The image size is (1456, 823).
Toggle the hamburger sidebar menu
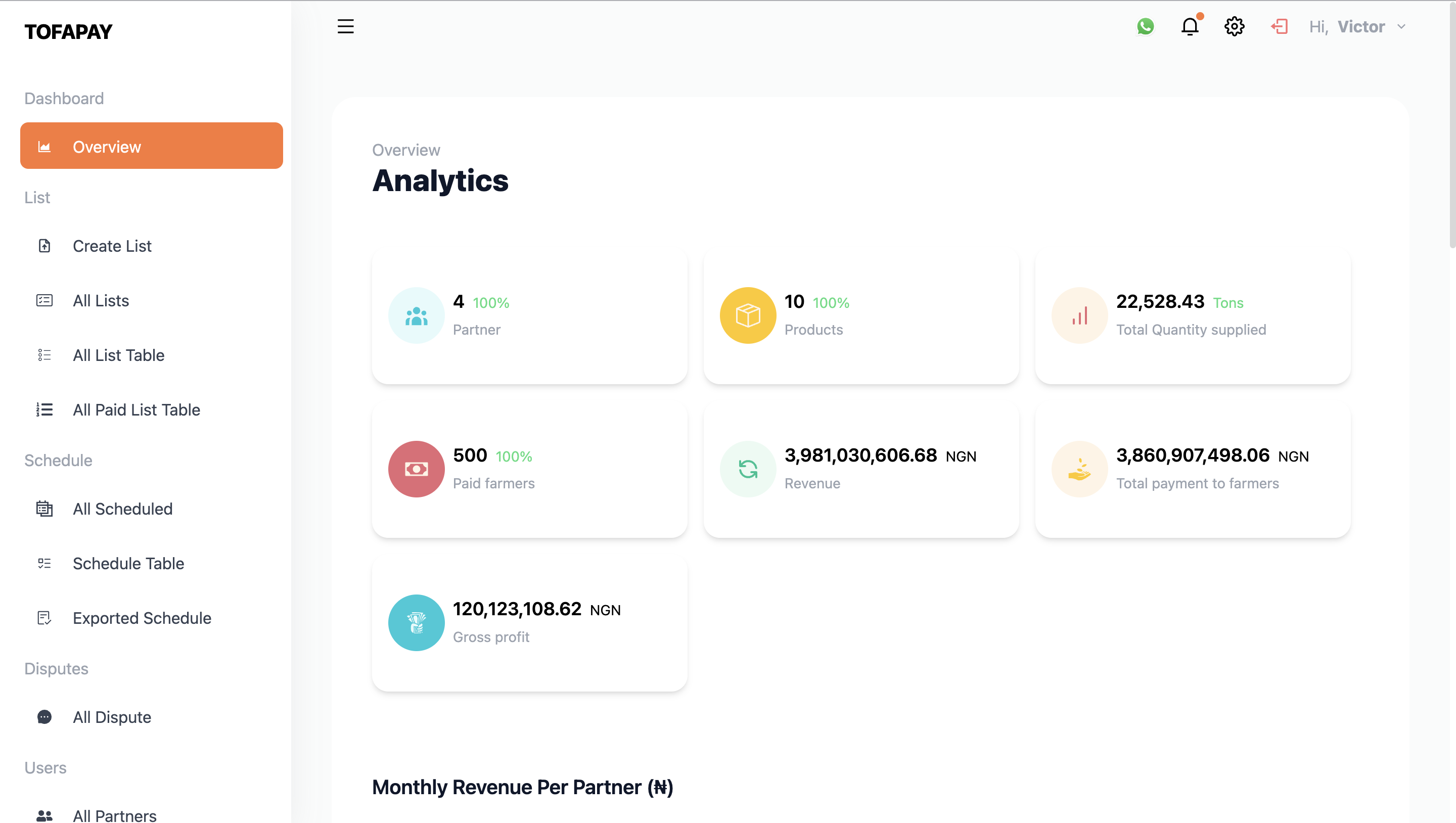coord(345,27)
